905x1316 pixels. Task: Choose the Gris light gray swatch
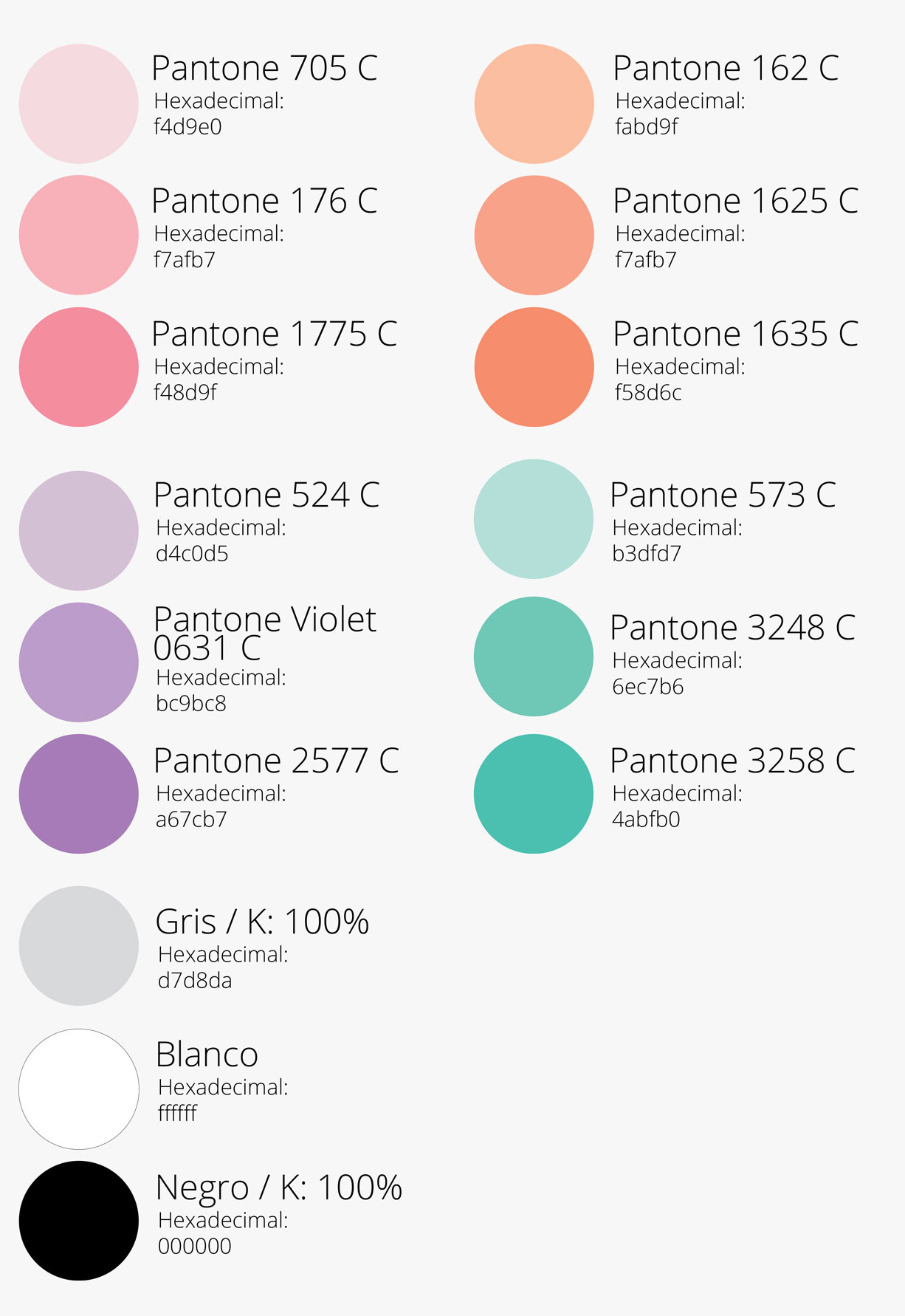(x=79, y=946)
